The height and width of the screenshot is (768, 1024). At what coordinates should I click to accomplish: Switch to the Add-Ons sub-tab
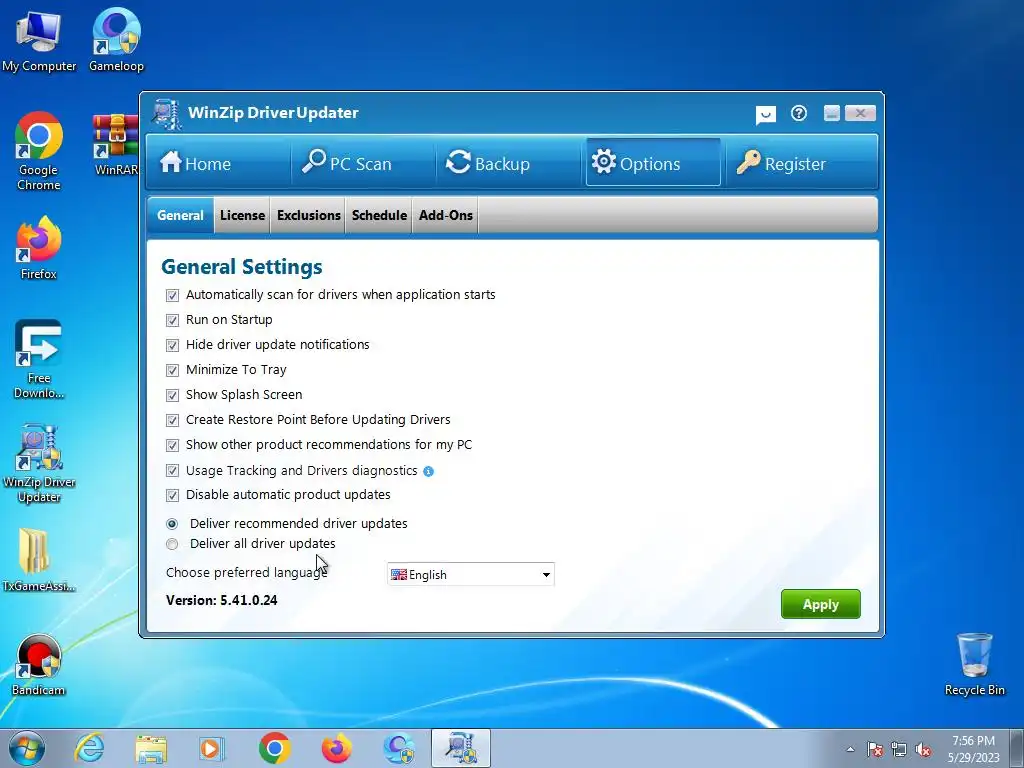tap(445, 215)
